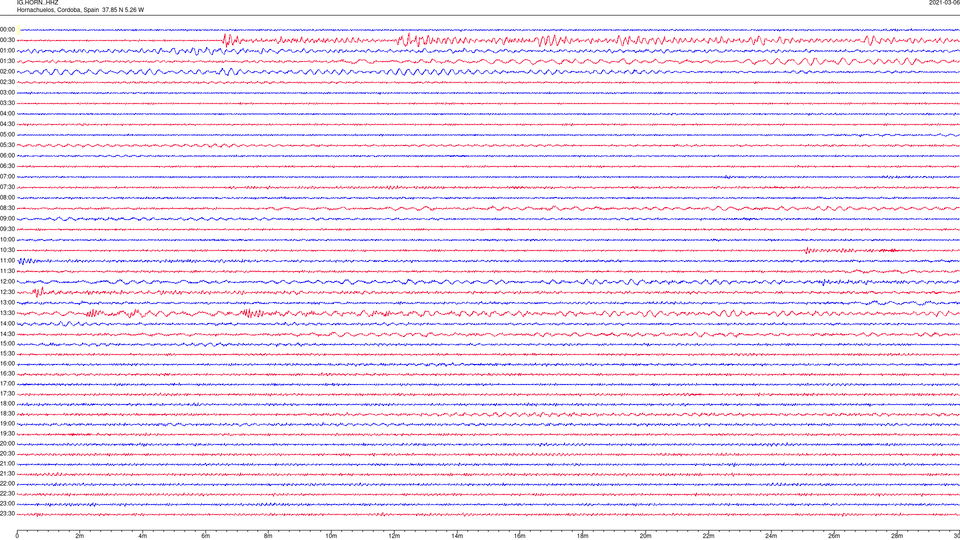960x540 pixels.
Task: Click the 06:00 row label
Action: (7, 156)
